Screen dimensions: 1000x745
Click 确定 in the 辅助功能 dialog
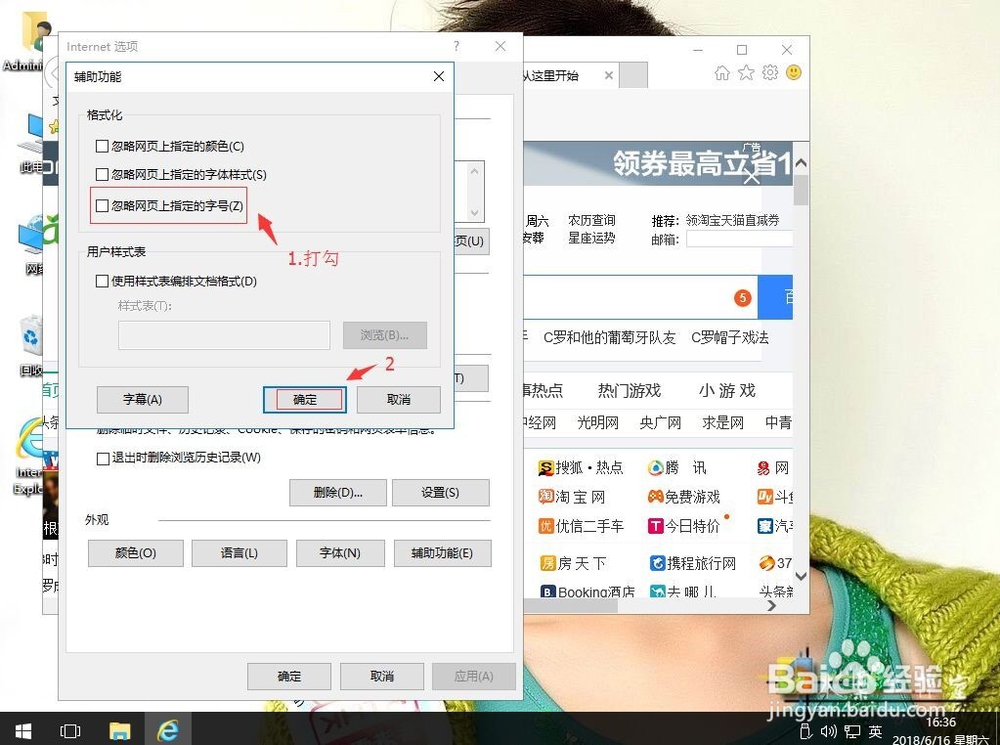[x=305, y=399]
